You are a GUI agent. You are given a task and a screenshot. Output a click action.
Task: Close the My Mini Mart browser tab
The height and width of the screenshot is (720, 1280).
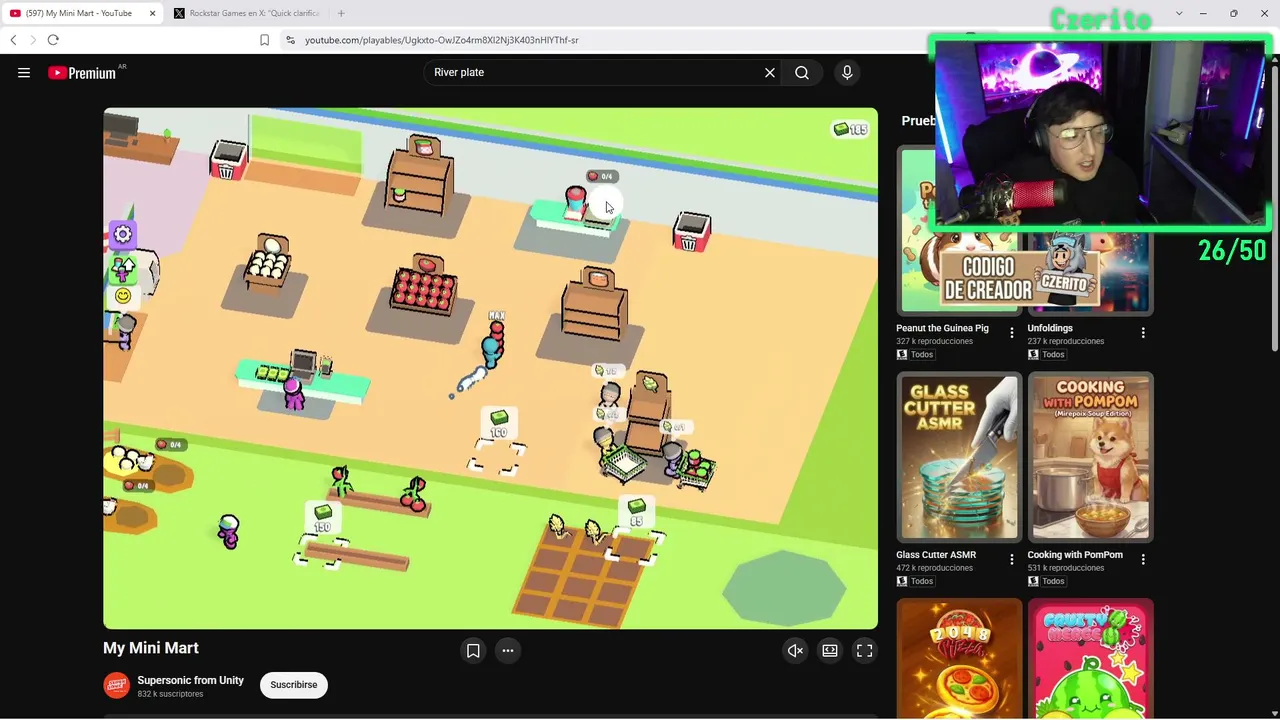[152, 13]
